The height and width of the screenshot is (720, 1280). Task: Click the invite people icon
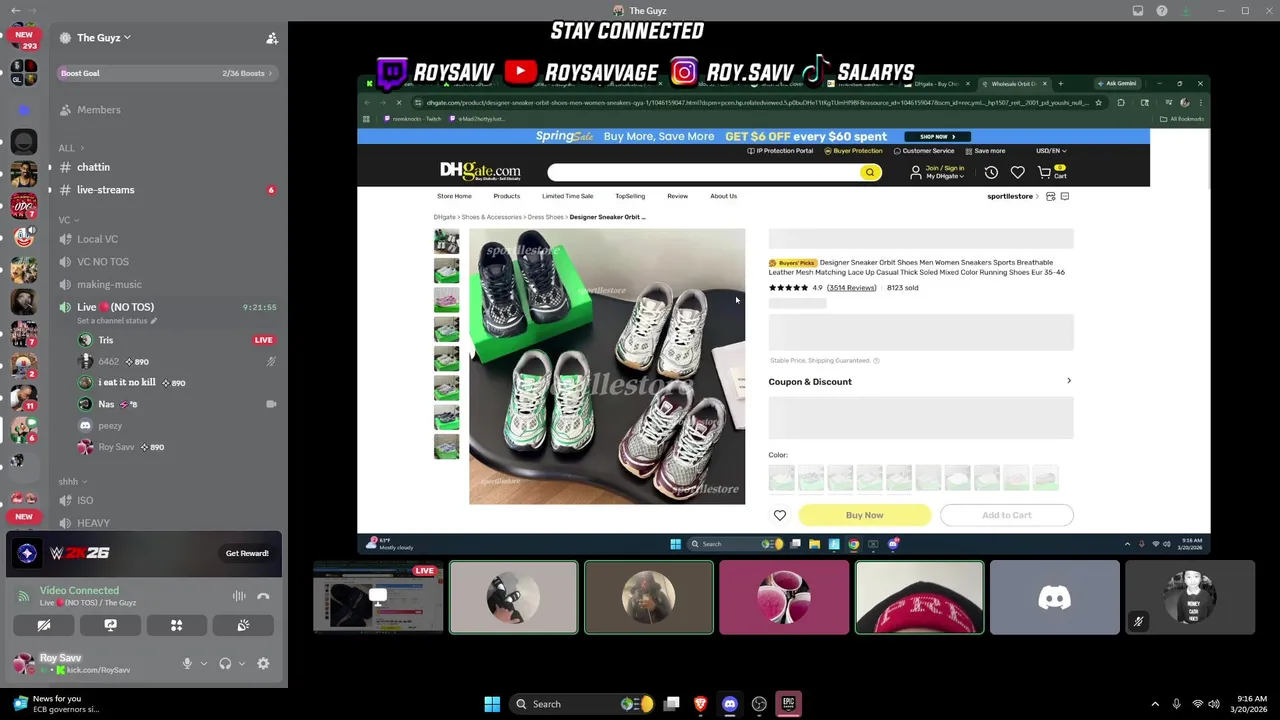(271, 38)
